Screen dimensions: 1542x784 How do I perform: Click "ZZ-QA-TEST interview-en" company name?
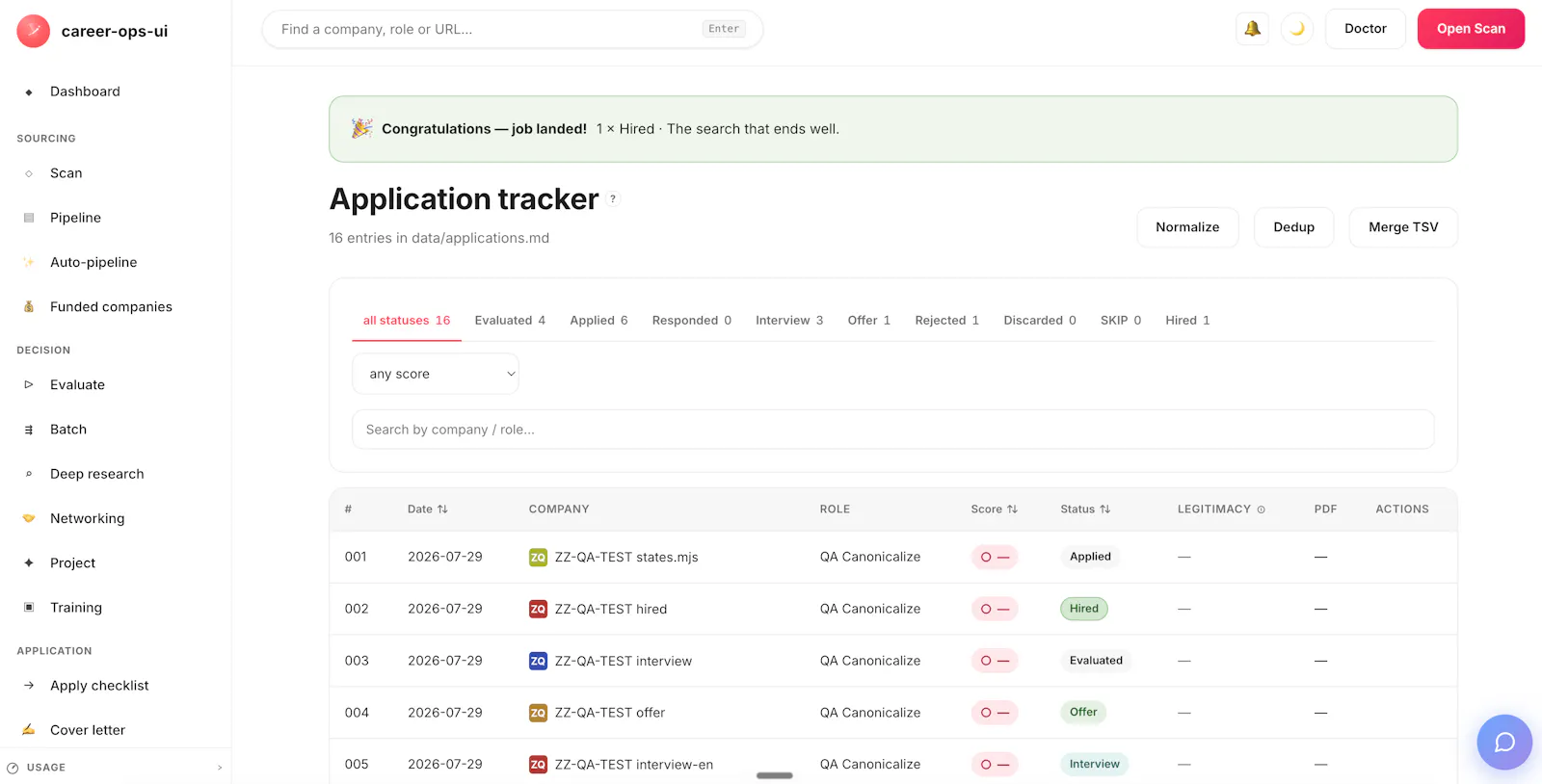click(x=634, y=765)
